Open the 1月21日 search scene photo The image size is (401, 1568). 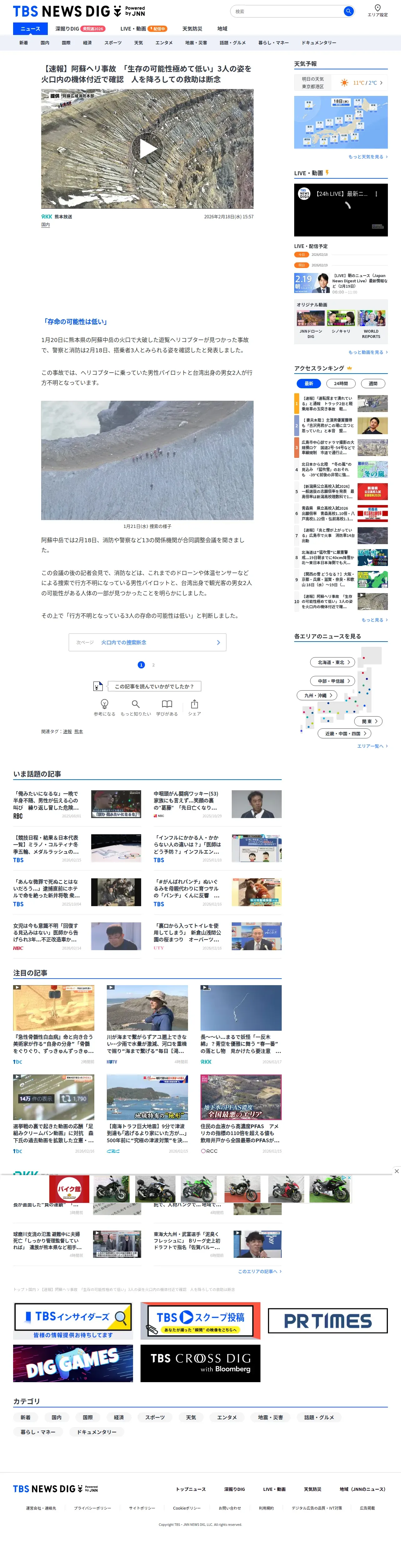point(147,460)
